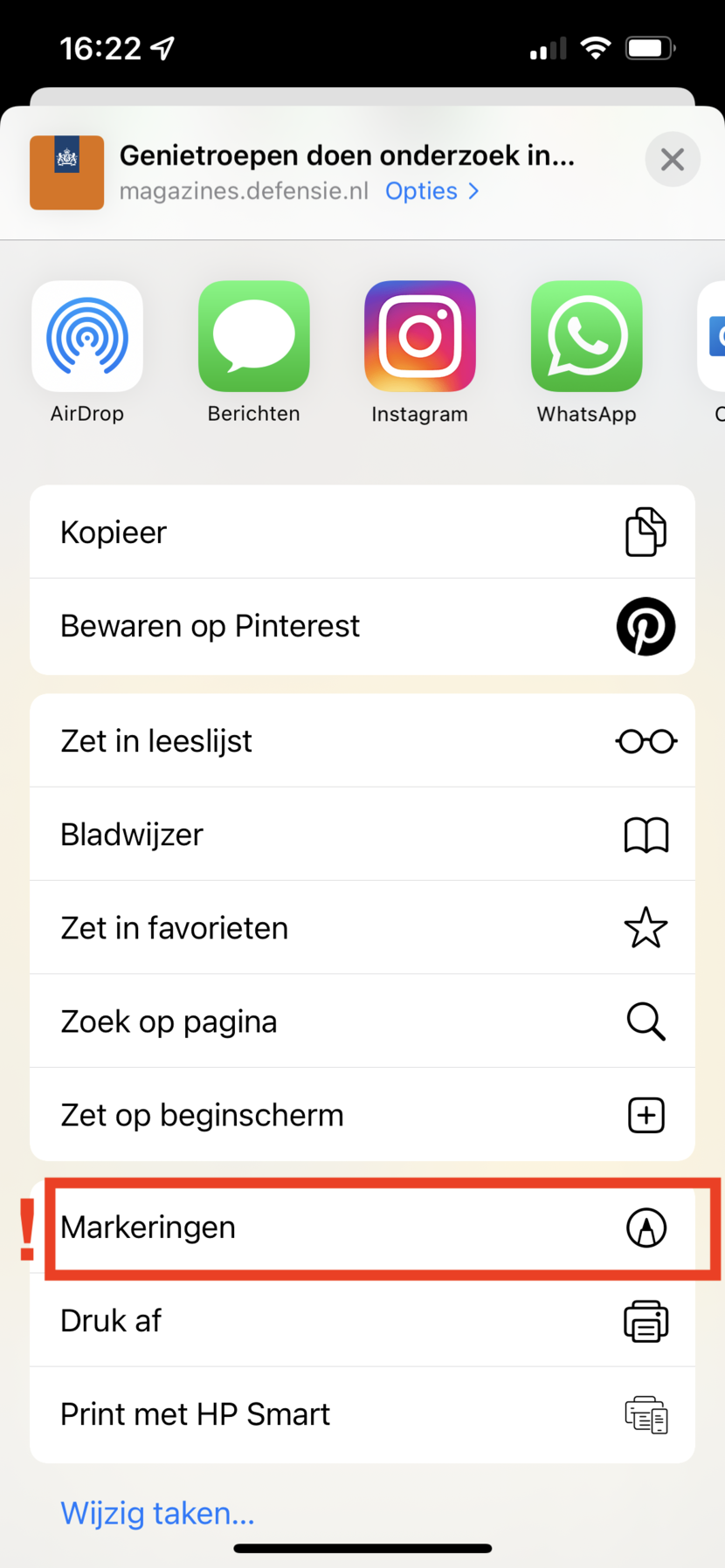The width and height of the screenshot is (725, 1568).
Task: Tap the copy documents icon
Action: [x=646, y=532]
